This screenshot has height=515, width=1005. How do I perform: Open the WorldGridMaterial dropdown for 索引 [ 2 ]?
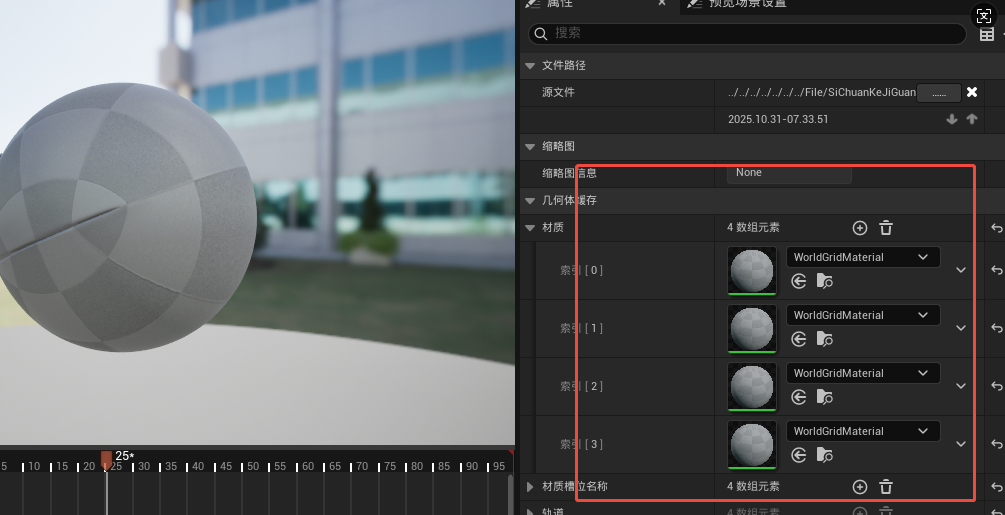[863, 373]
